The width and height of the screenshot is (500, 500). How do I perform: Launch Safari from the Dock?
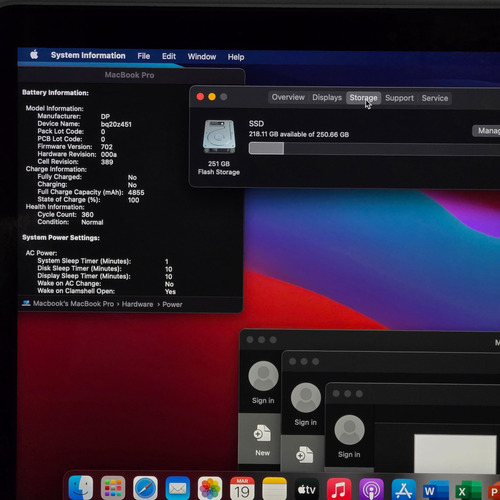click(x=145, y=488)
